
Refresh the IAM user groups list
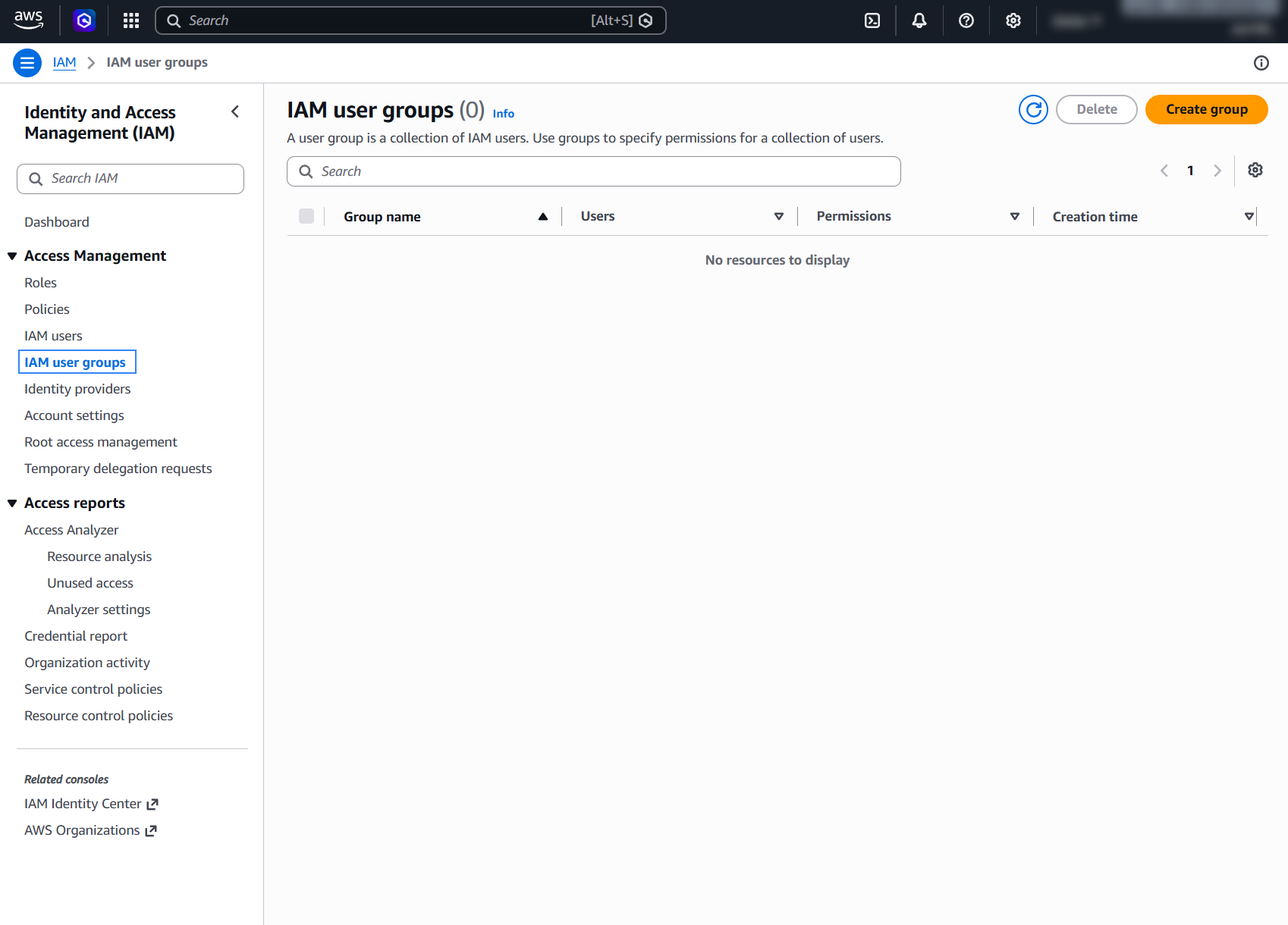(x=1033, y=109)
